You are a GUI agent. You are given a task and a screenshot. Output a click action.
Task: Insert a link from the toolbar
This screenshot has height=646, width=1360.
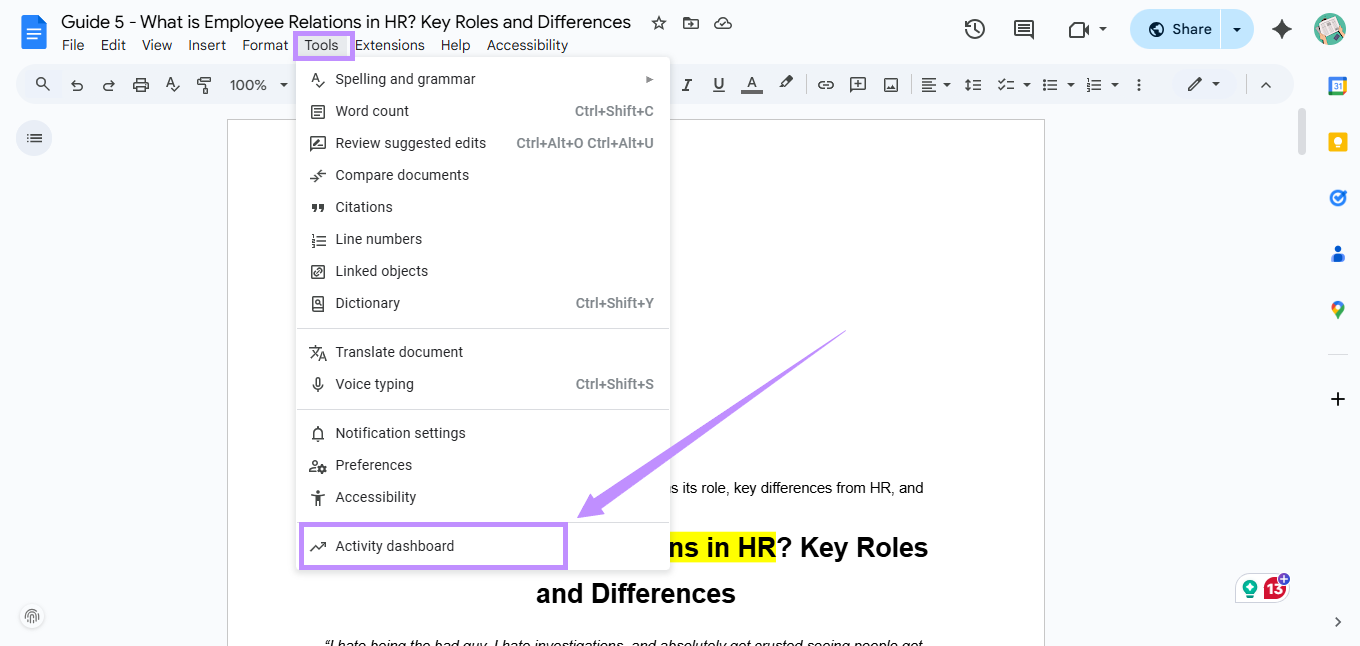[x=826, y=84]
